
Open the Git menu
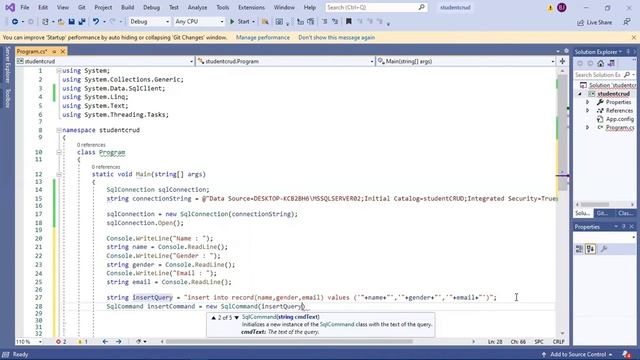[82, 7]
